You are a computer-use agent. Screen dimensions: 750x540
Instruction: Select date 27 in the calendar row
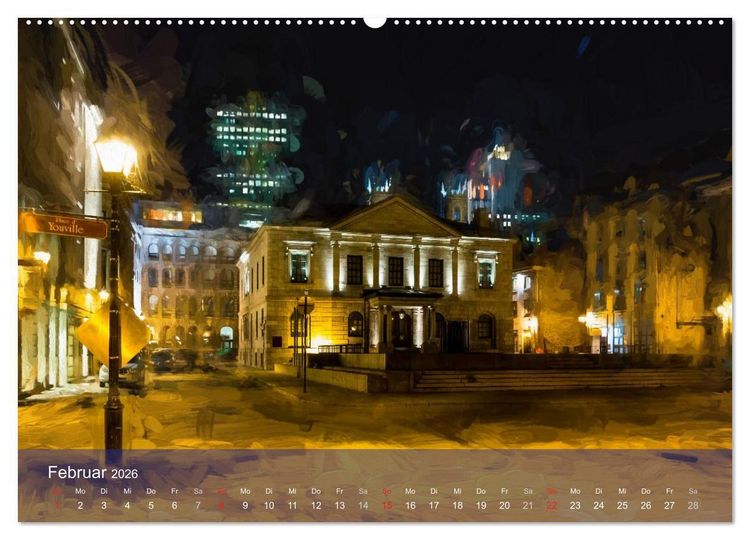pos(670,505)
